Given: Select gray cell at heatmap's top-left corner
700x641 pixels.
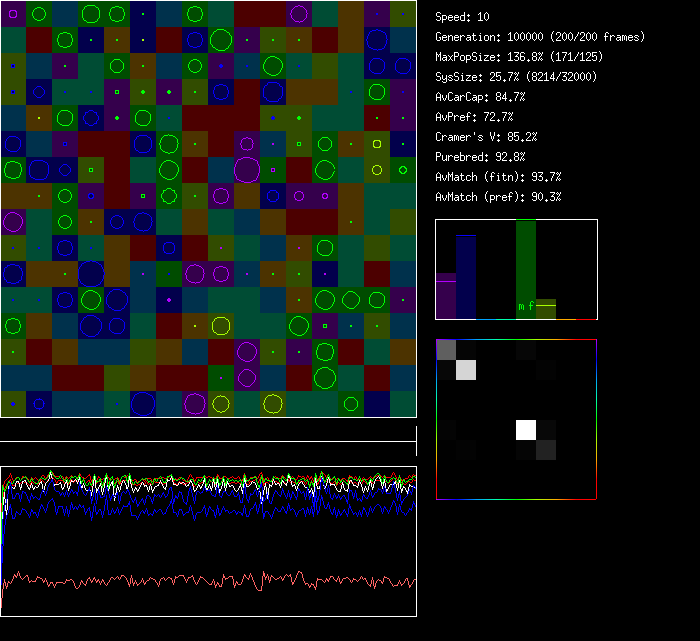Looking at the screenshot, I should click(x=446, y=349).
